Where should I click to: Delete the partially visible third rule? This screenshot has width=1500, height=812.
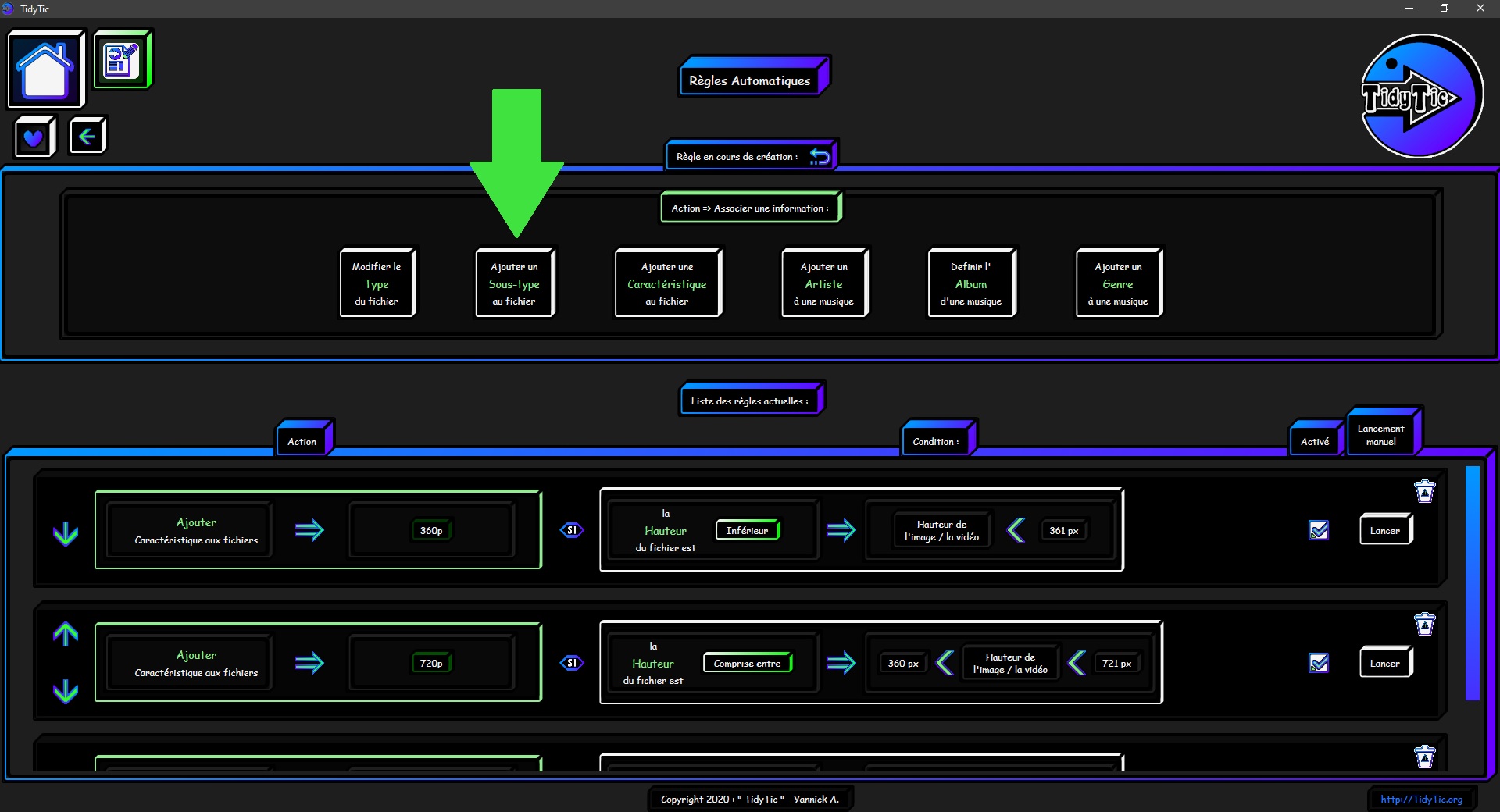(x=1425, y=757)
